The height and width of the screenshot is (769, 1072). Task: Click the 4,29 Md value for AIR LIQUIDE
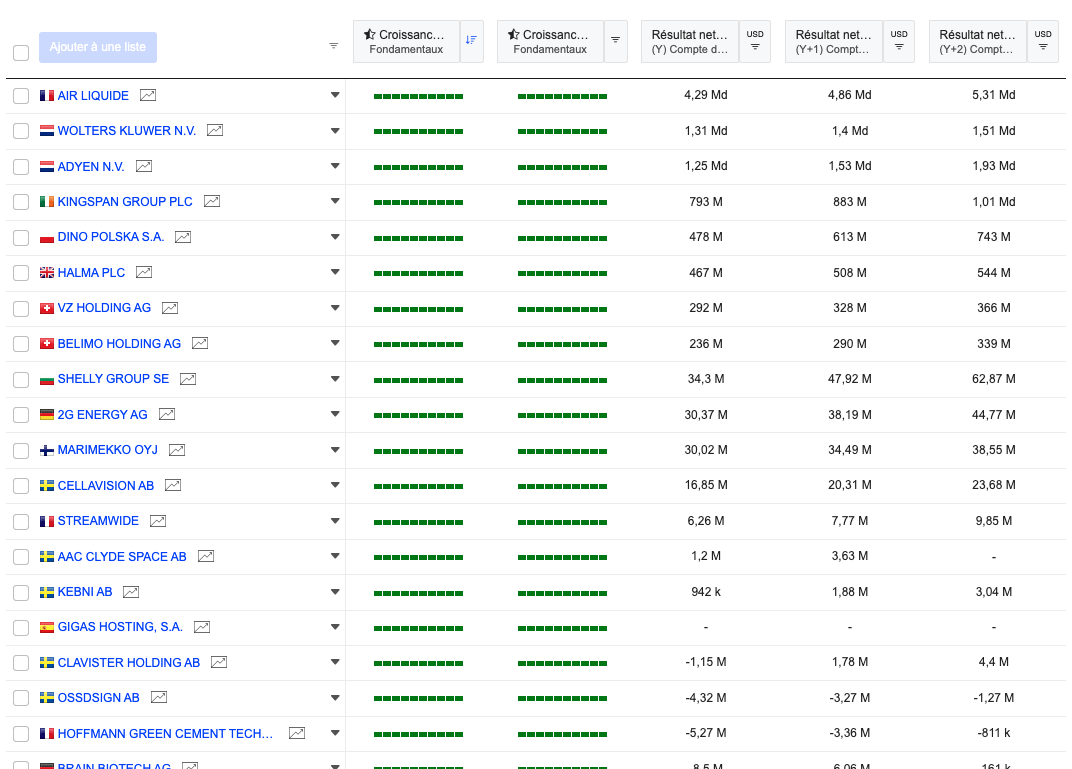click(x=706, y=95)
